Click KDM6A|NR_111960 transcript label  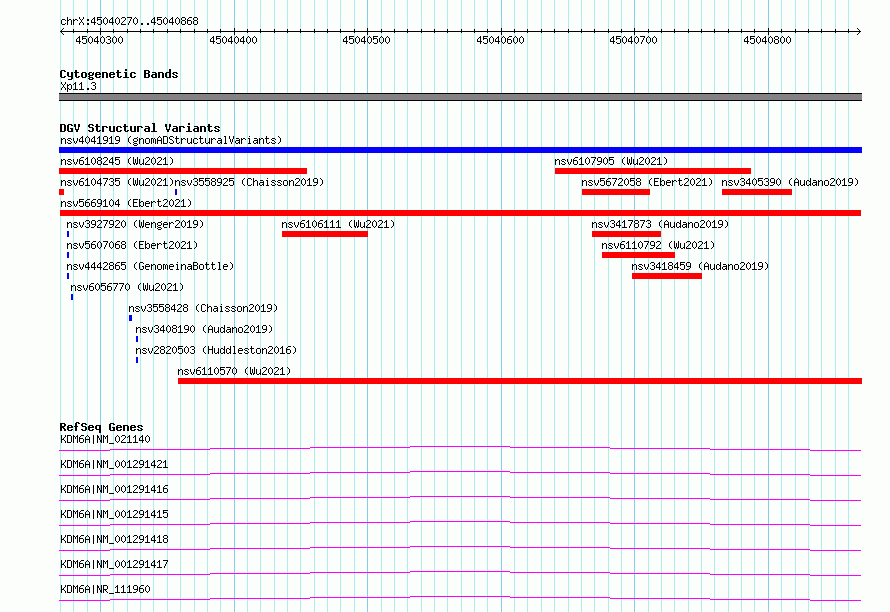point(106,589)
